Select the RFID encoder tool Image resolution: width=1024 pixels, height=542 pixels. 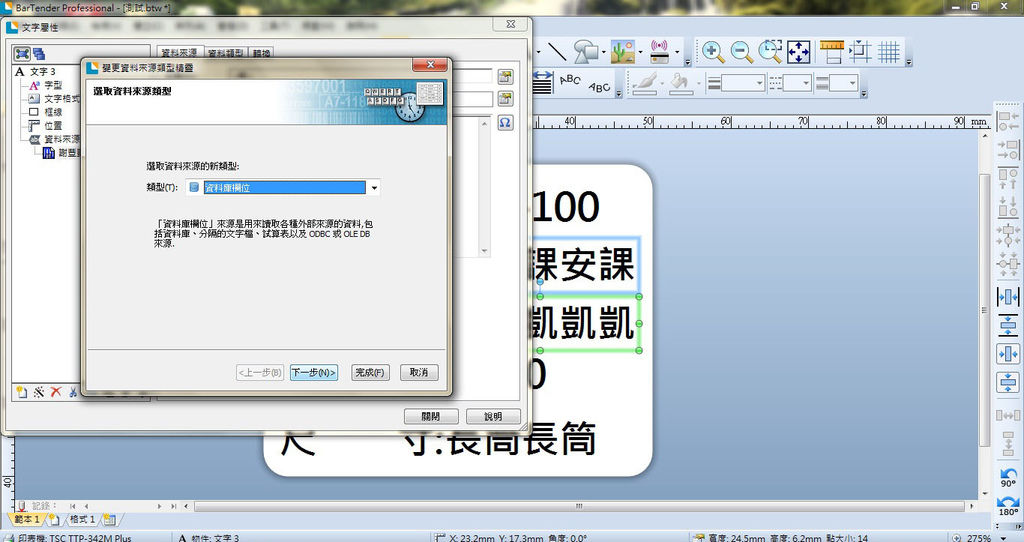(660, 52)
